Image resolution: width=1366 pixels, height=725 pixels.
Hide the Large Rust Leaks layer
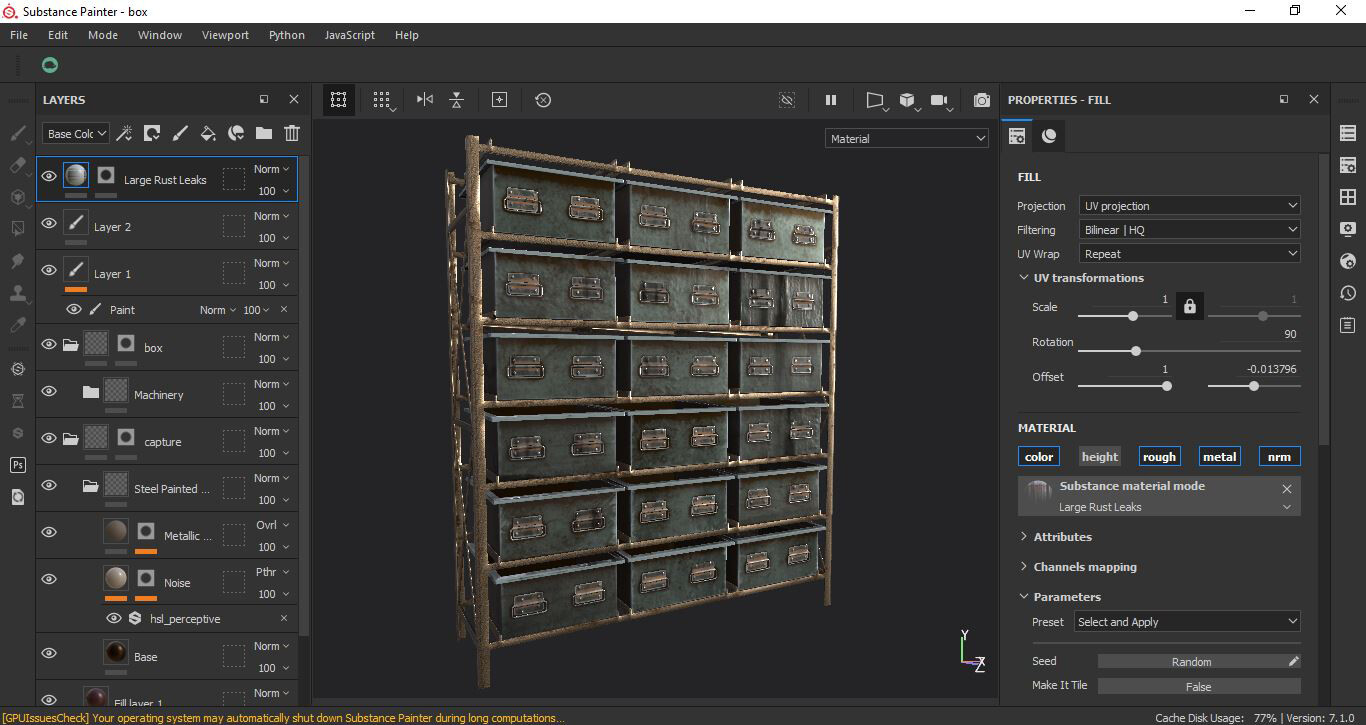48,175
